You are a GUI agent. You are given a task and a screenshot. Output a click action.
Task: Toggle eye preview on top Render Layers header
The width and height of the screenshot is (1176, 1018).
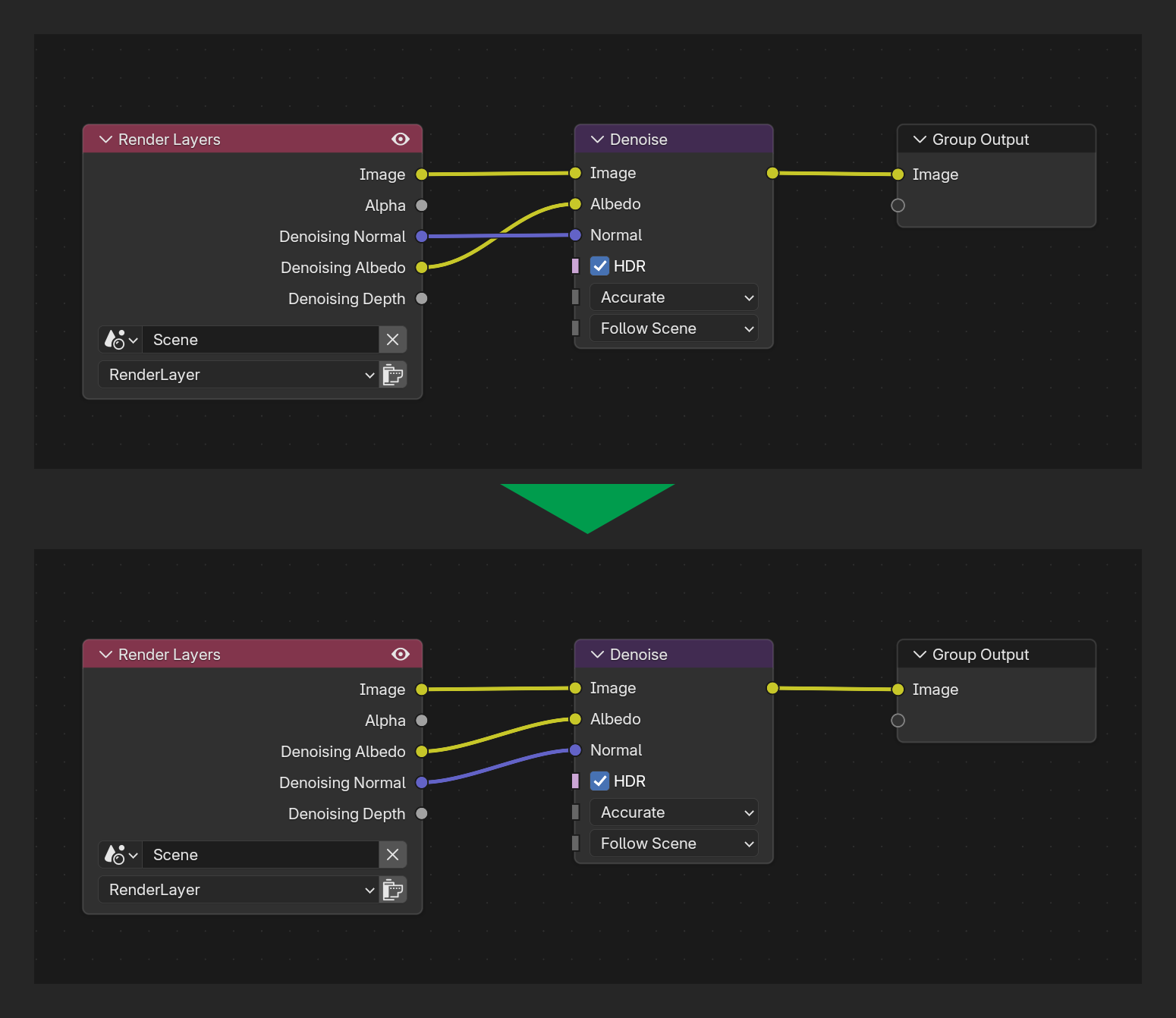click(401, 139)
